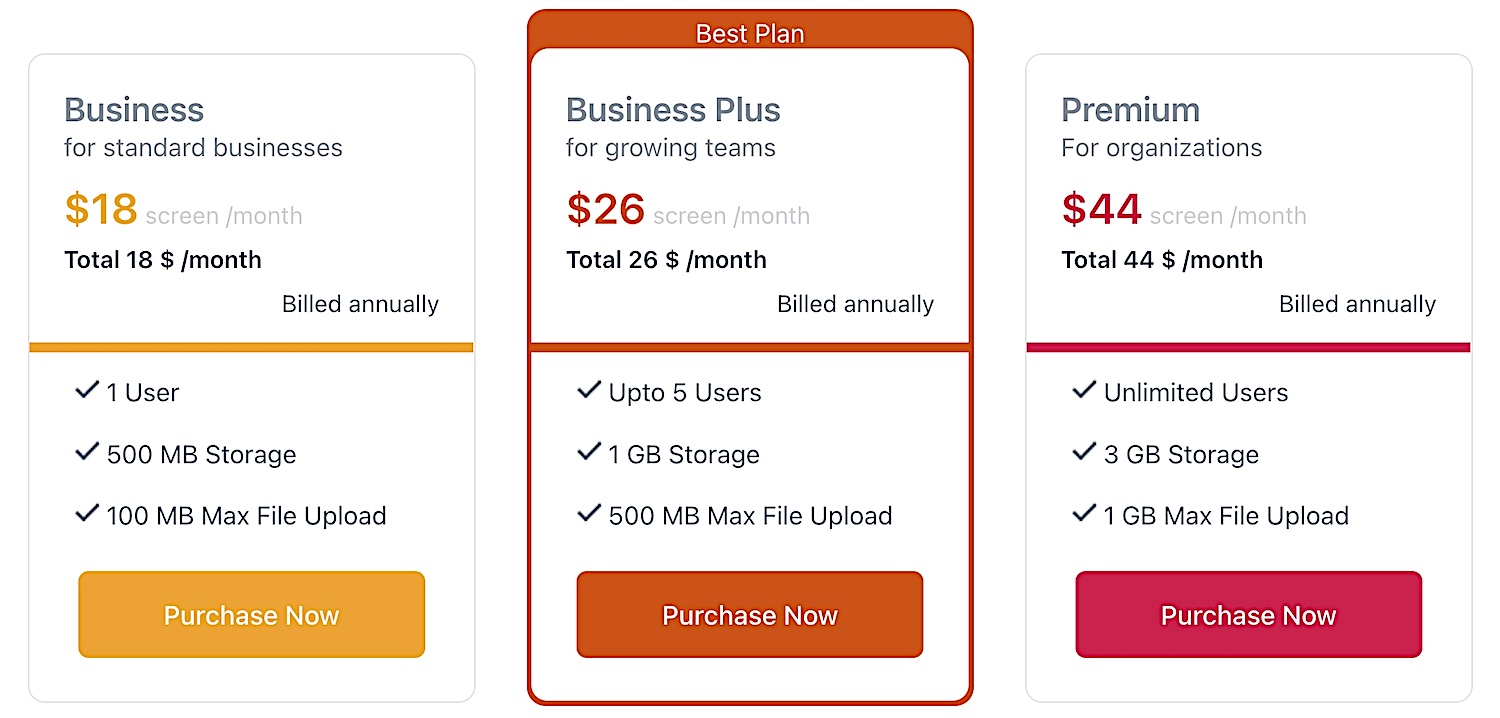
Task: Click the checkmark beside 500 MB Storage
Action: 87,452
